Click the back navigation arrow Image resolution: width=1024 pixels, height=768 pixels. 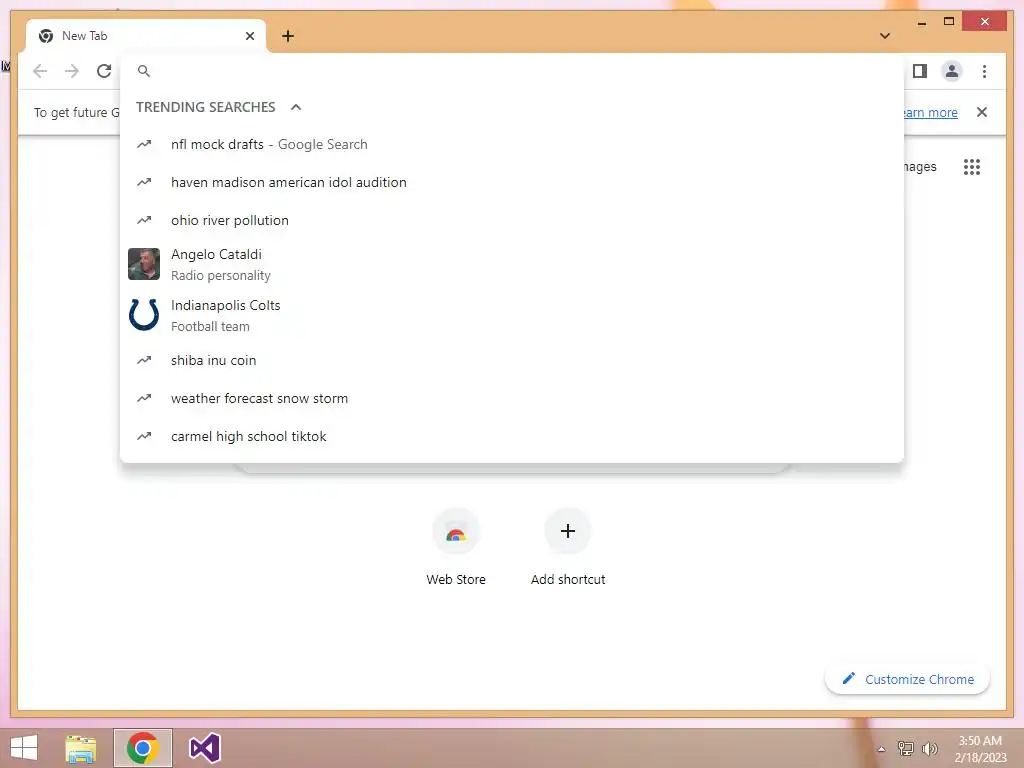pos(40,71)
